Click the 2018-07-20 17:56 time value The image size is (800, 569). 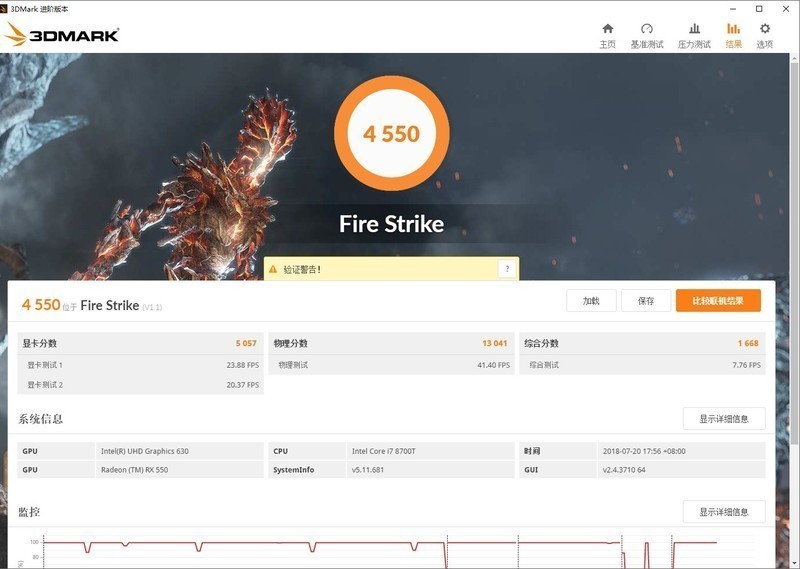[644, 451]
